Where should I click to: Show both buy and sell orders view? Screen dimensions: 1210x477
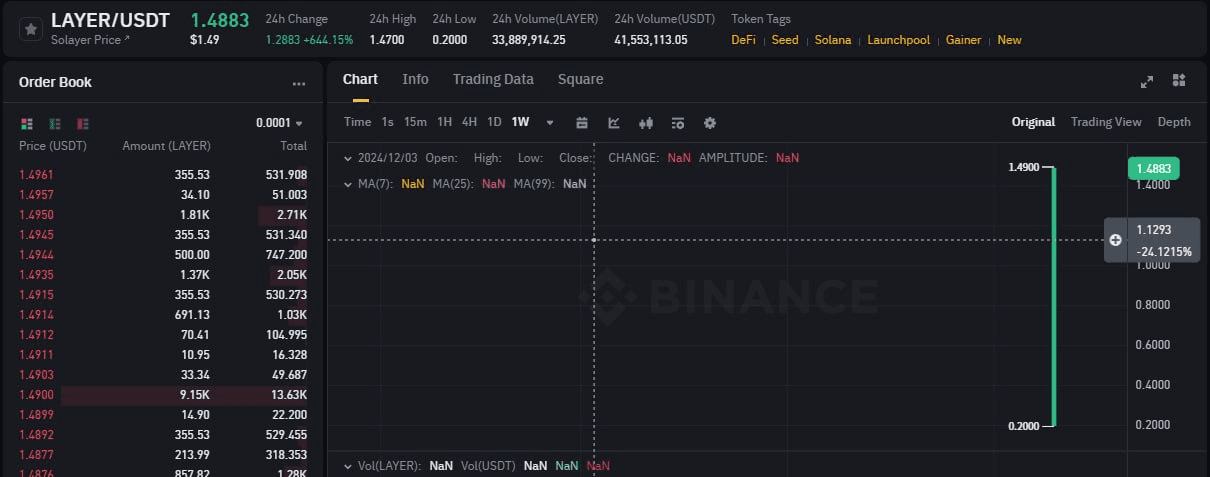pyautogui.click(x=27, y=123)
